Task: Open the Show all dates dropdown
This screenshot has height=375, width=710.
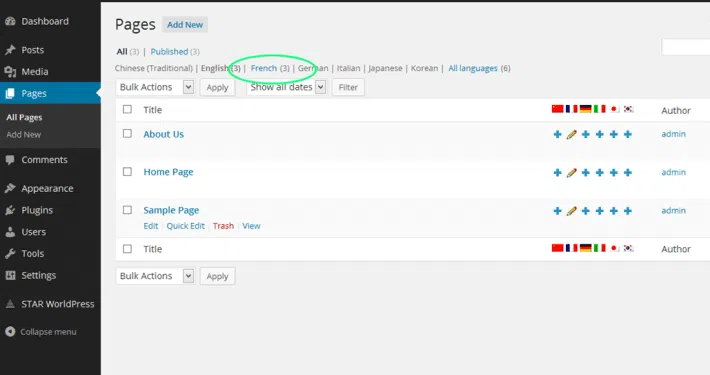Action: pos(286,87)
